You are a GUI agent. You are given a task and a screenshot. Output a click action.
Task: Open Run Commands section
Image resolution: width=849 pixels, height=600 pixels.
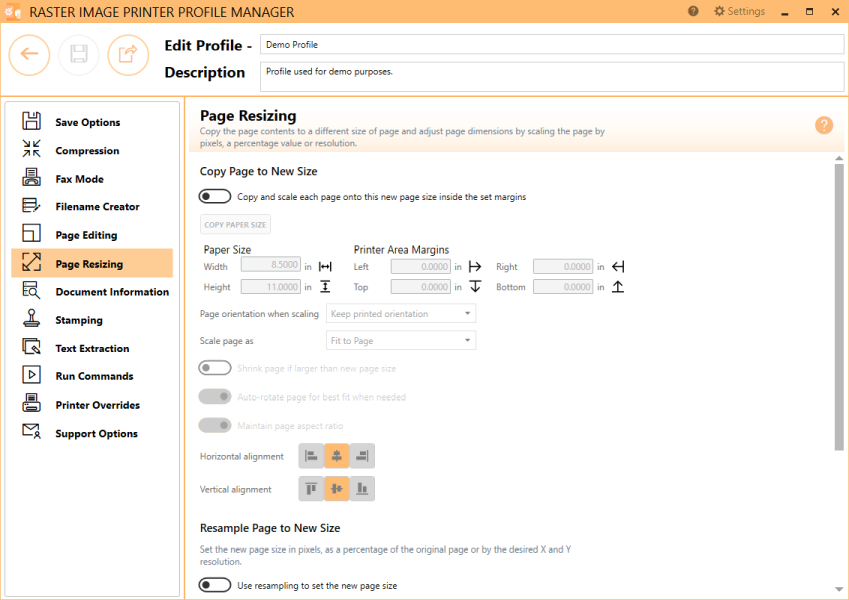click(x=92, y=376)
